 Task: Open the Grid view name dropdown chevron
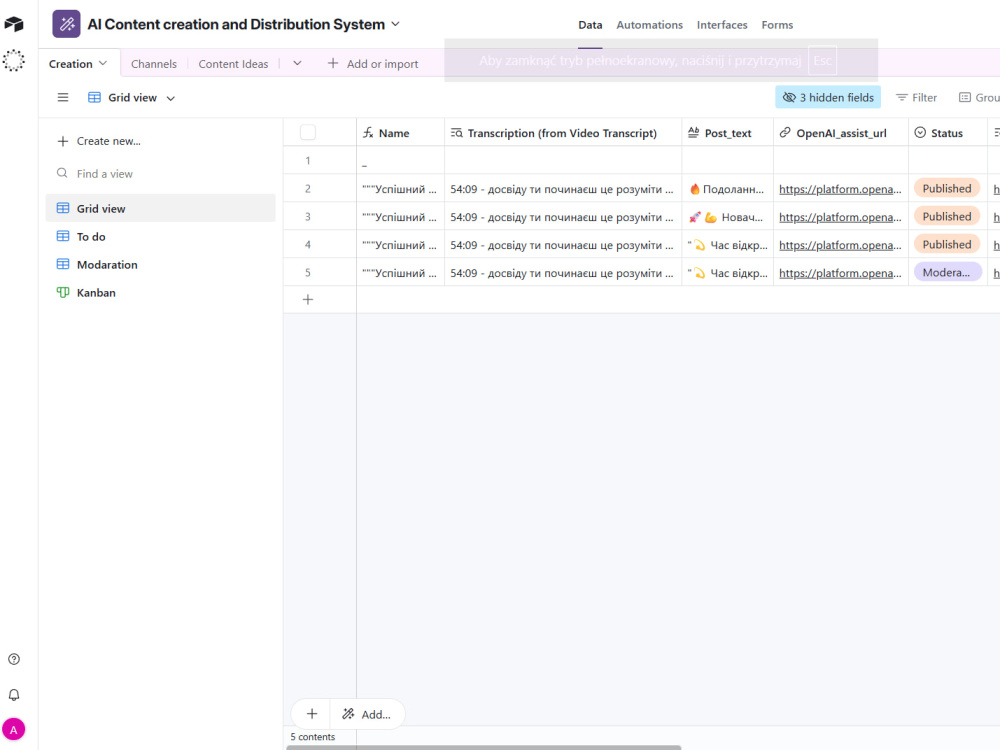point(170,98)
